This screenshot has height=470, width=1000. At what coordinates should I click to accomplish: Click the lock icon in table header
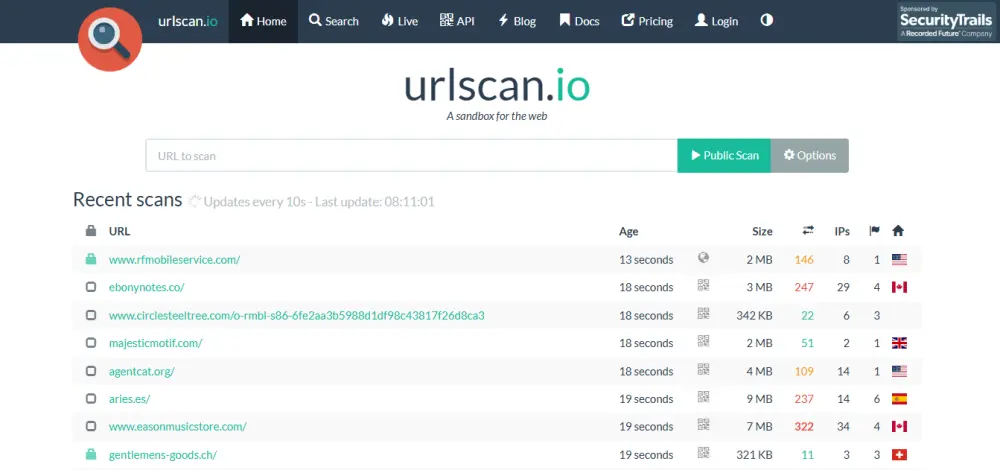click(x=91, y=231)
